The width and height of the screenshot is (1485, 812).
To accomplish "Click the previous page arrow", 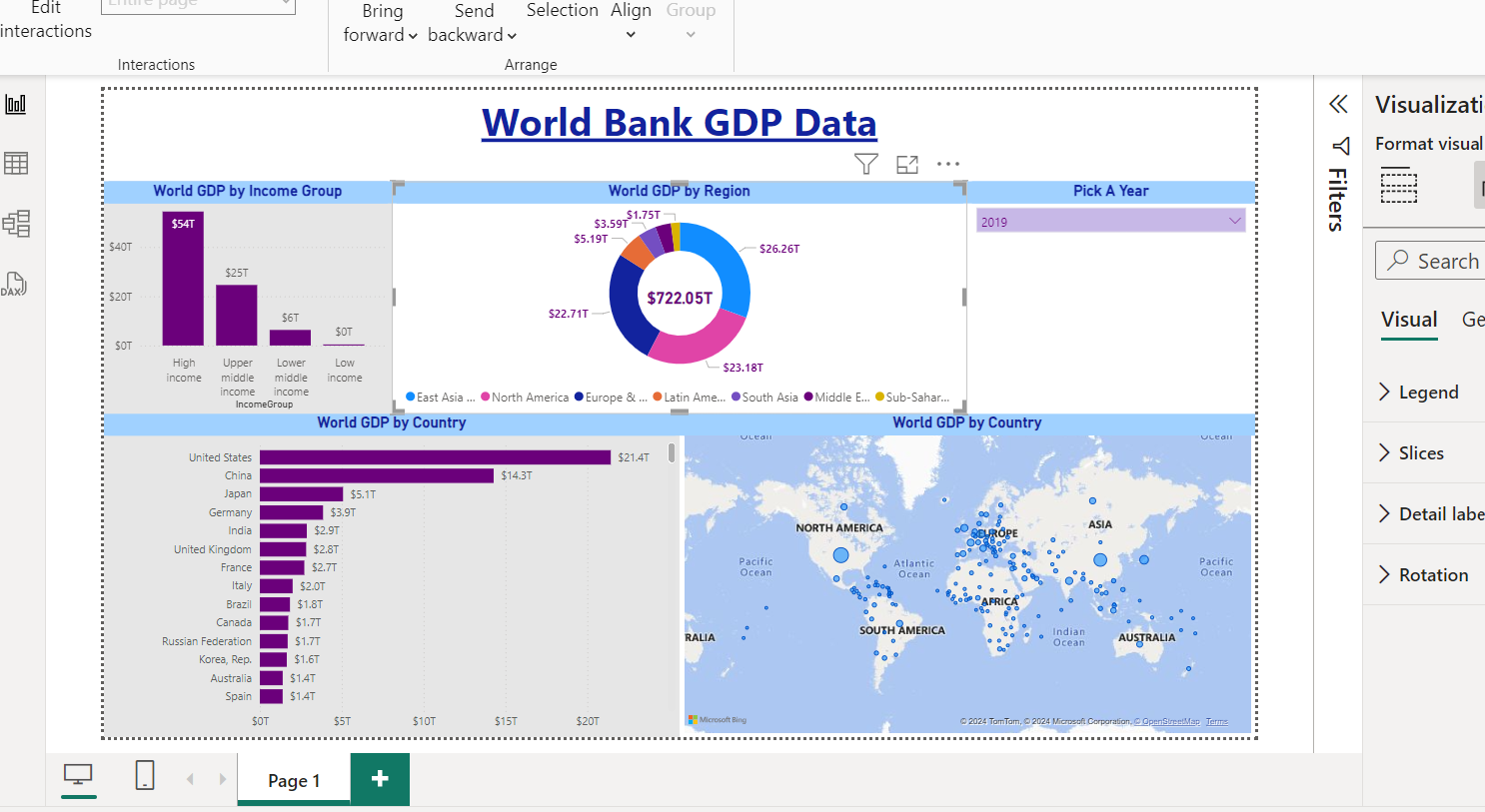I will click(x=190, y=779).
